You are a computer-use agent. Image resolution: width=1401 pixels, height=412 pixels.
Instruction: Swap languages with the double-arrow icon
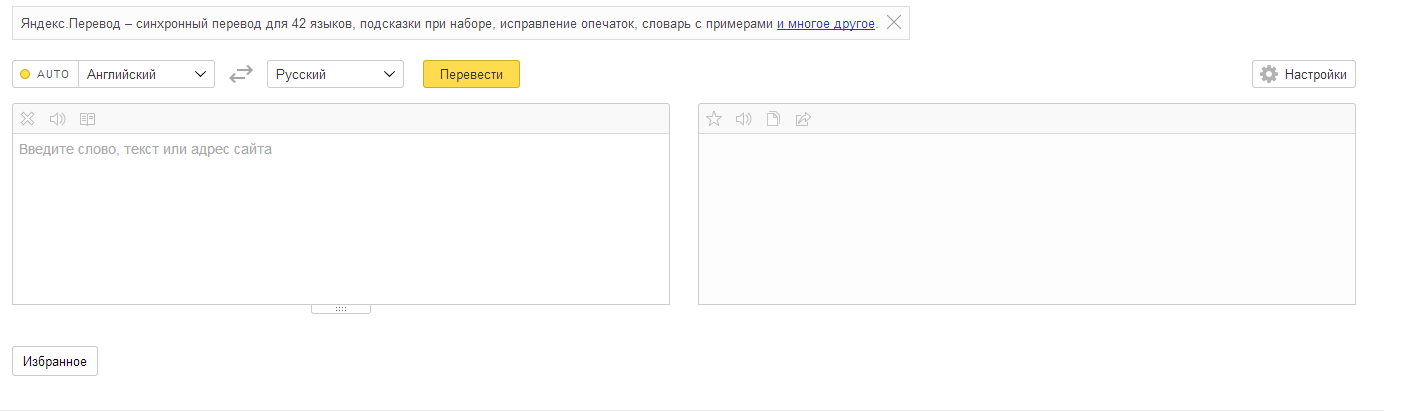point(241,74)
